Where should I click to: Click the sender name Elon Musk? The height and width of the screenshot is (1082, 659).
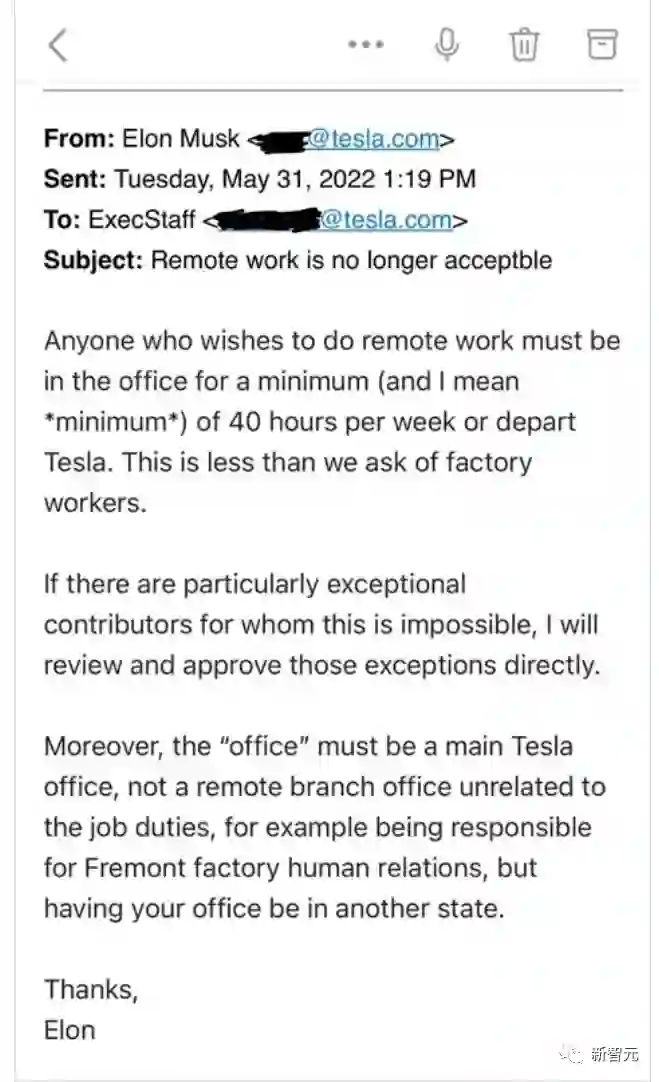[182, 139]
